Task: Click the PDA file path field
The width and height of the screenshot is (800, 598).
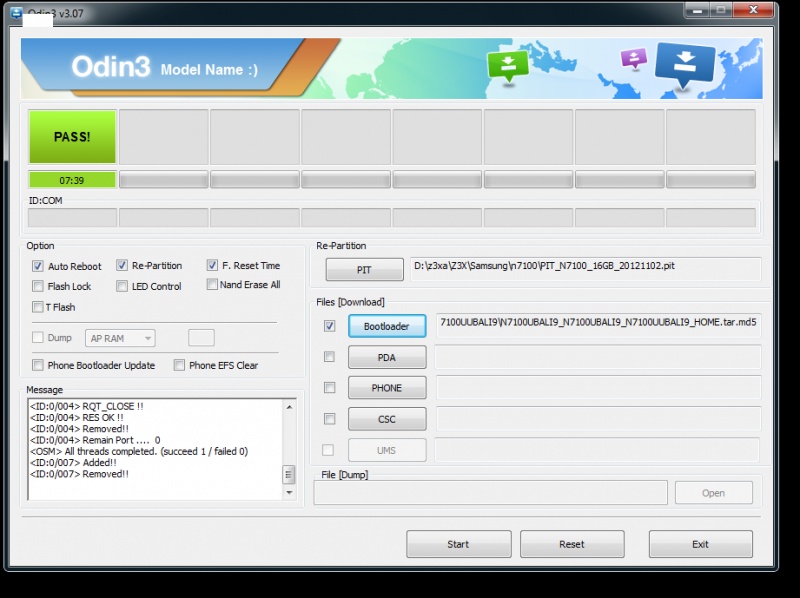Action: pyautogui.click(x=598, y=357)
